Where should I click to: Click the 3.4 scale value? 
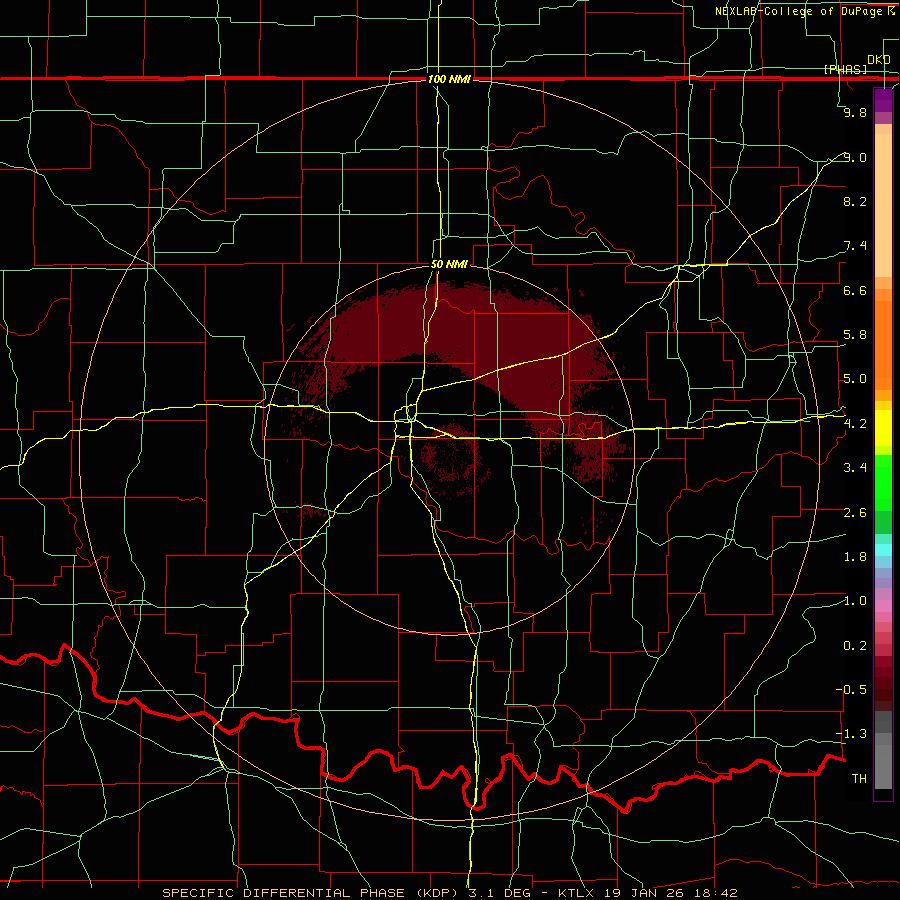point(855,468)
